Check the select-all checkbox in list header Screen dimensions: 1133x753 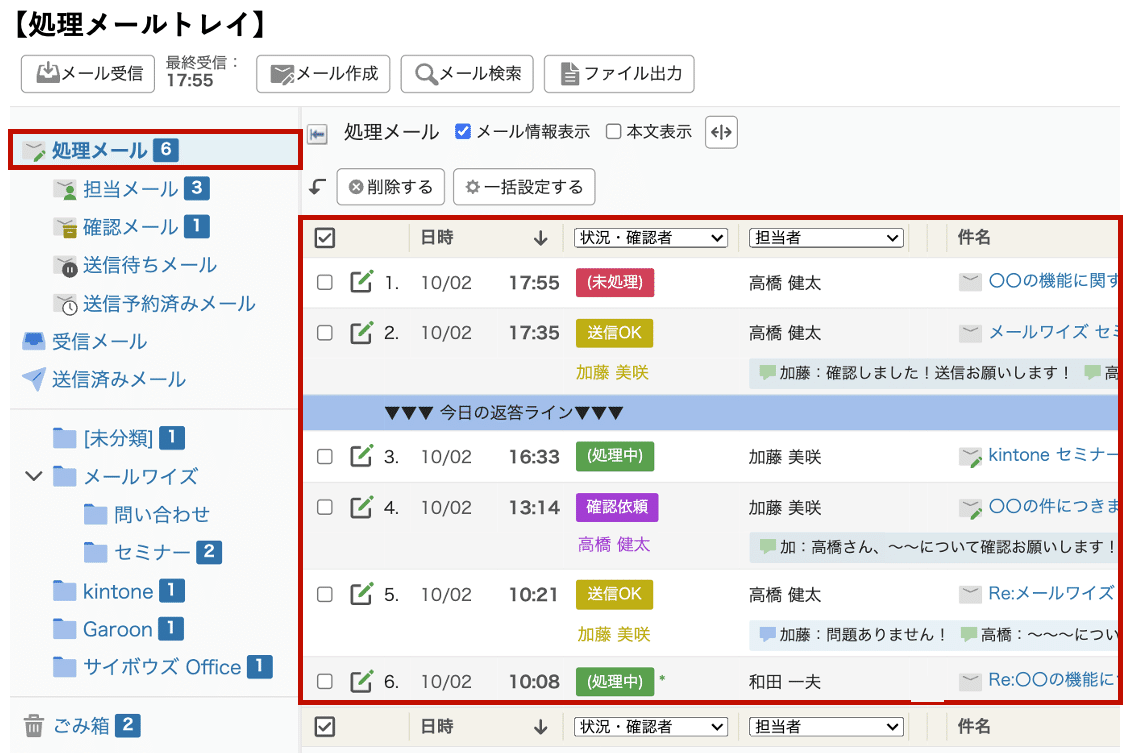coord(325,237)
